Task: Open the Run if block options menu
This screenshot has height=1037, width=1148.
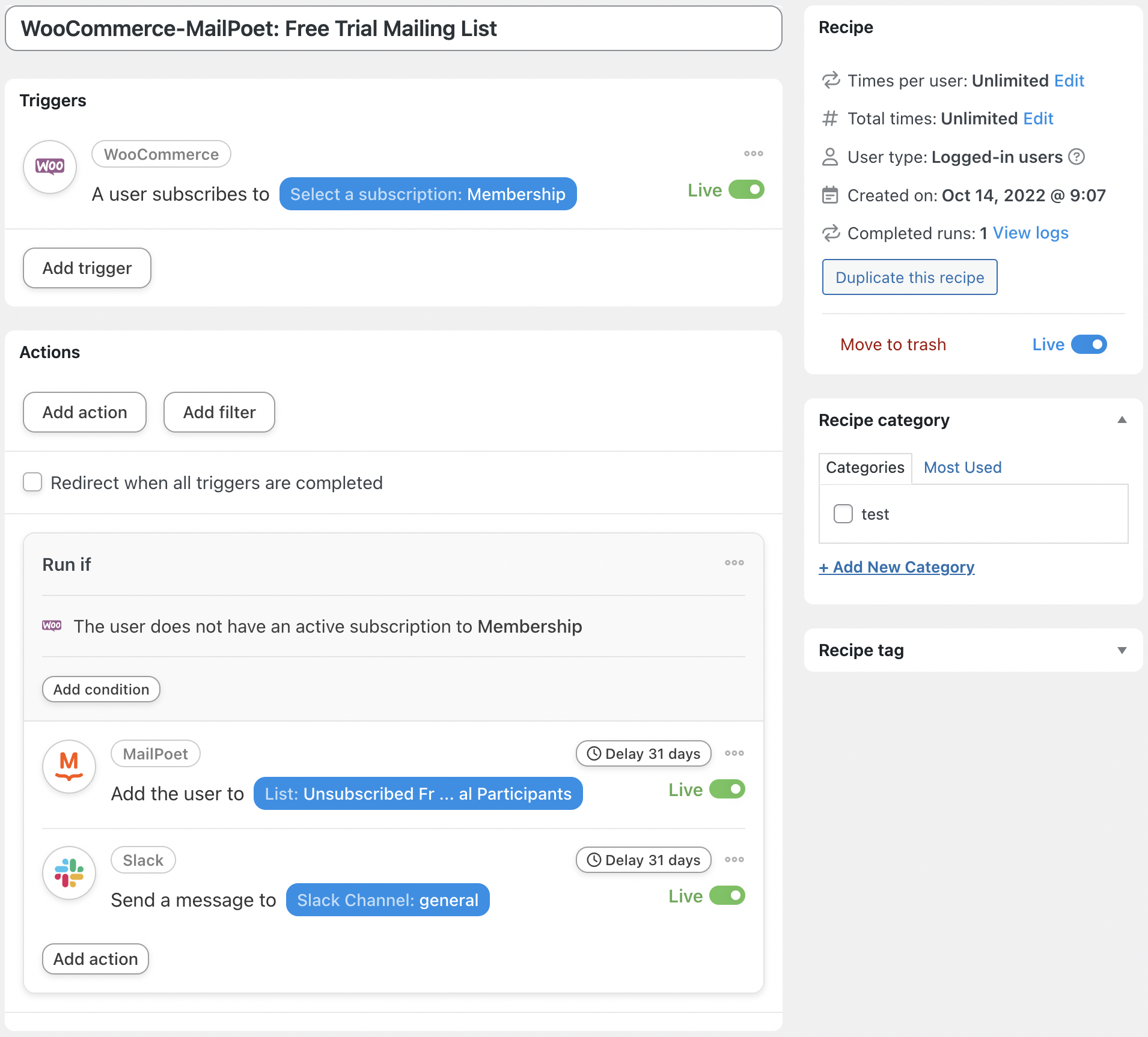Action: (x=734, y=563)
